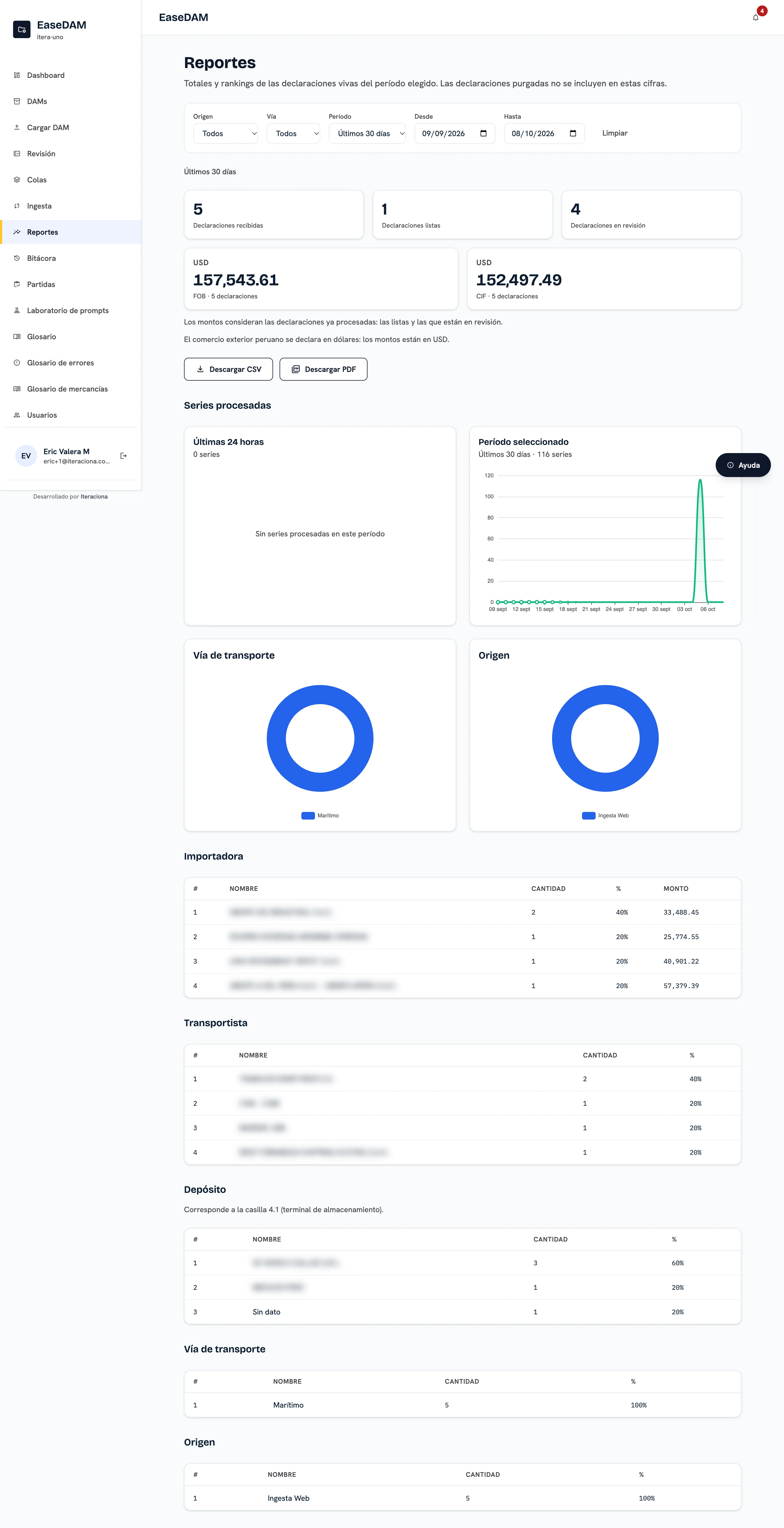Viewport: 784px width, 1528px height.
Task: Navigate to Cargar DAM page
Action: [x=71, y=127]
